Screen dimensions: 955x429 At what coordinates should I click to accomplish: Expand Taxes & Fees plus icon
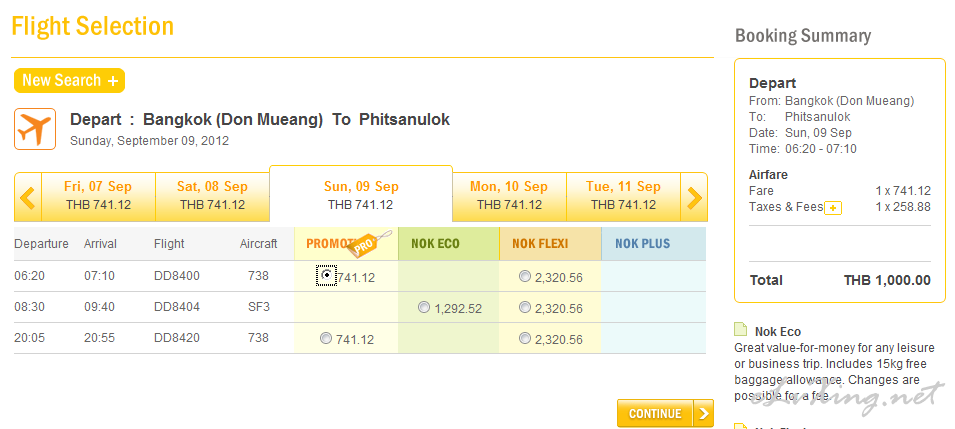pyautogui.click(x=832, y=207)
